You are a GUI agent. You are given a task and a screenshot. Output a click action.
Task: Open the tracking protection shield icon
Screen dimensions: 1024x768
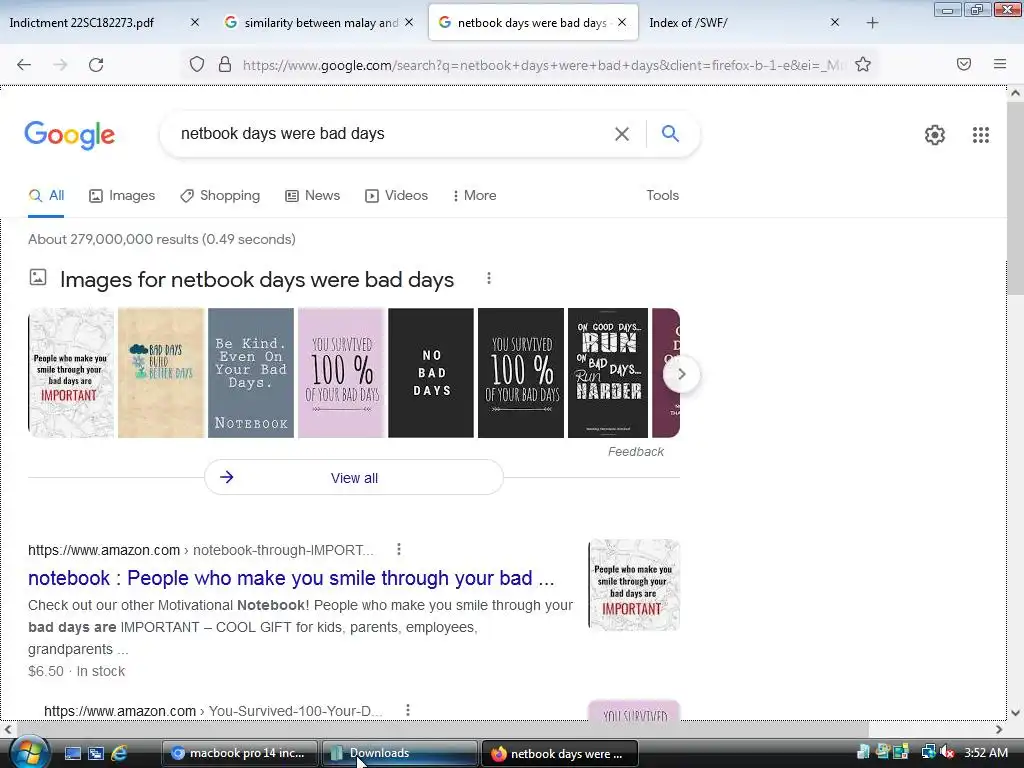pos(197,64)
